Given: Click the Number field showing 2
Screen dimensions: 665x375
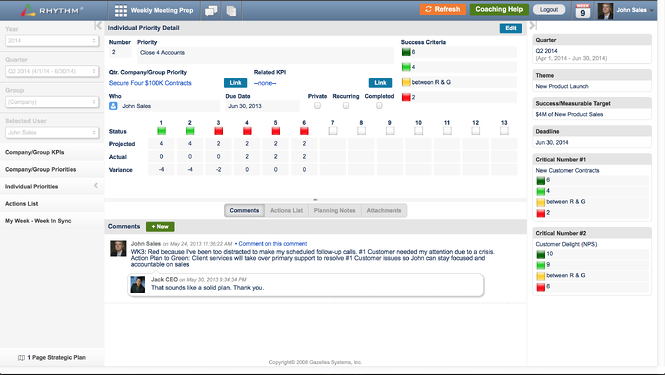Looking at the screenshot, I should (x=120, y=52).
